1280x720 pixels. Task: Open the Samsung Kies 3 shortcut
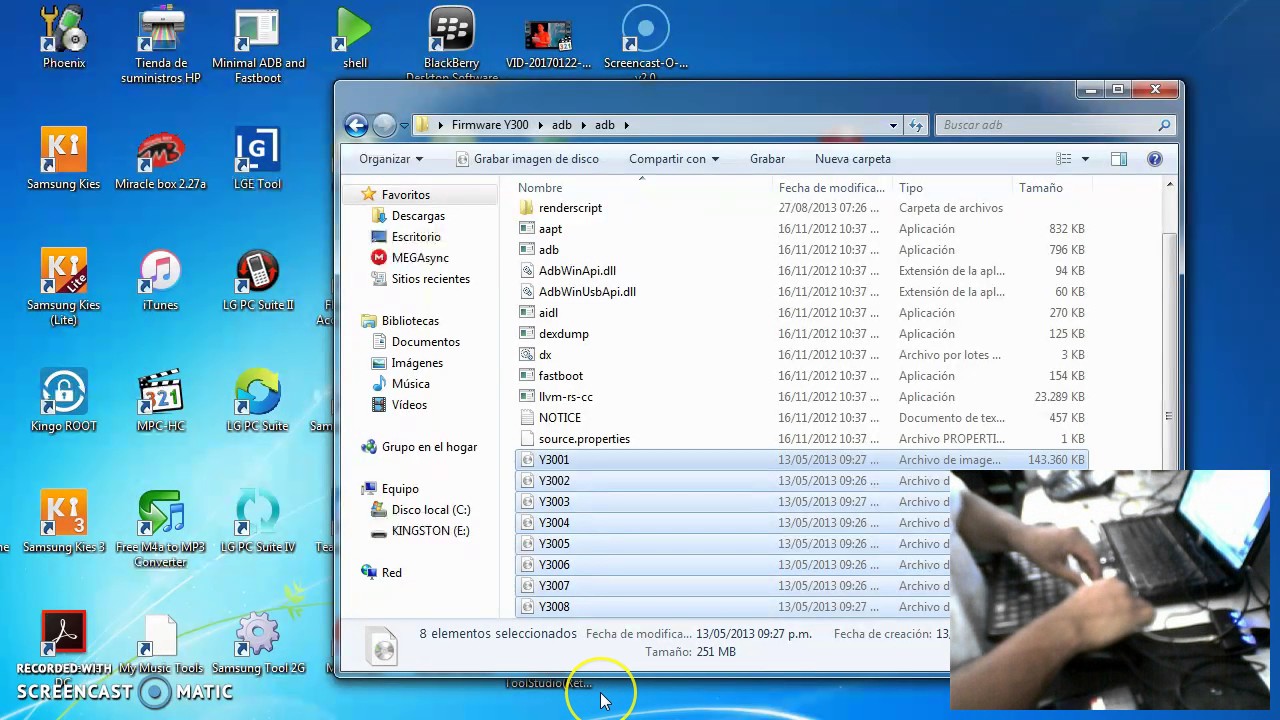click(64, 522)
